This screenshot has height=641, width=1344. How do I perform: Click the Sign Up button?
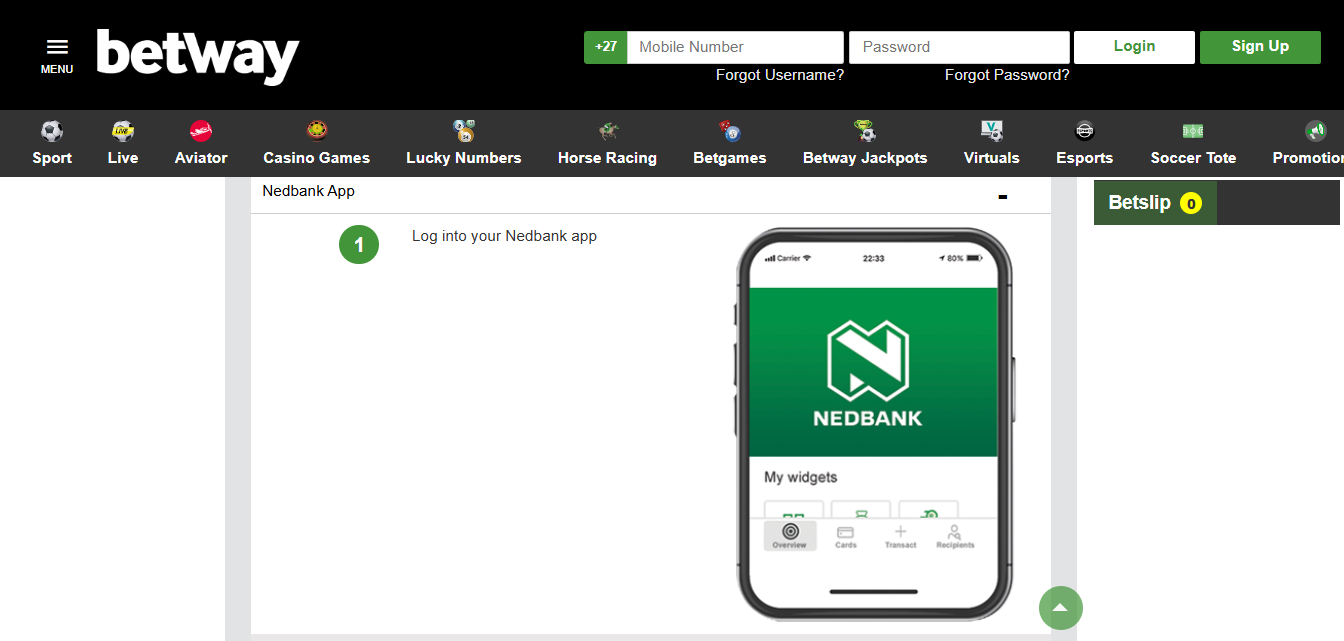click(1259, 46)
